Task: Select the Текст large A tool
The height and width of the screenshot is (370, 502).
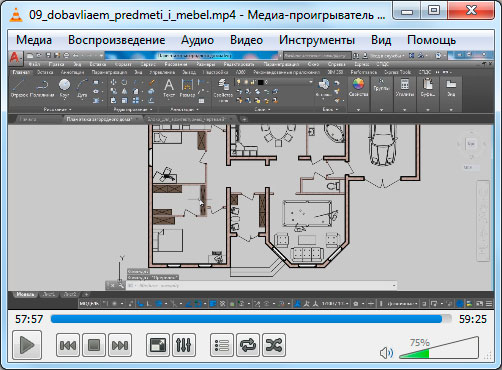Action: [x=169, y=88]
